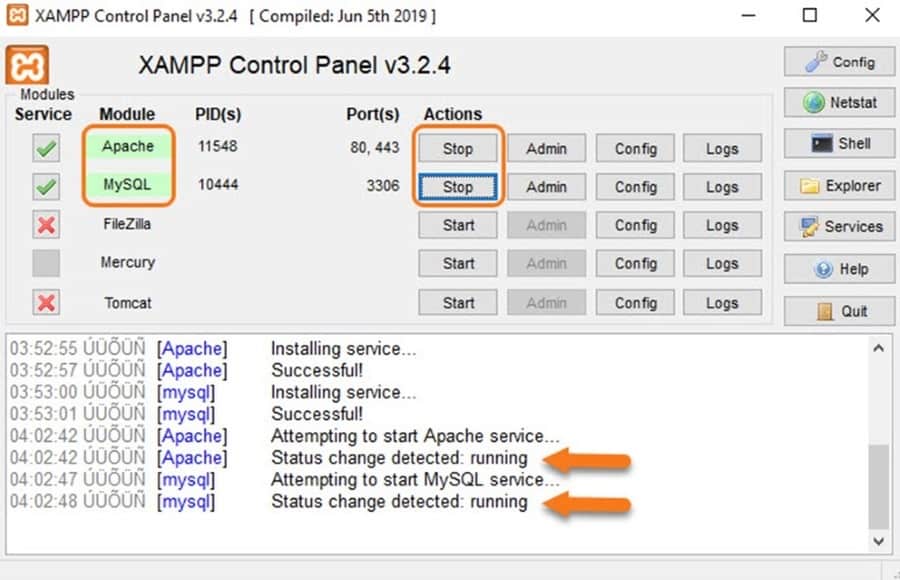Start the FileZilla module
This screenshot has width=900, height=580.
457,225
